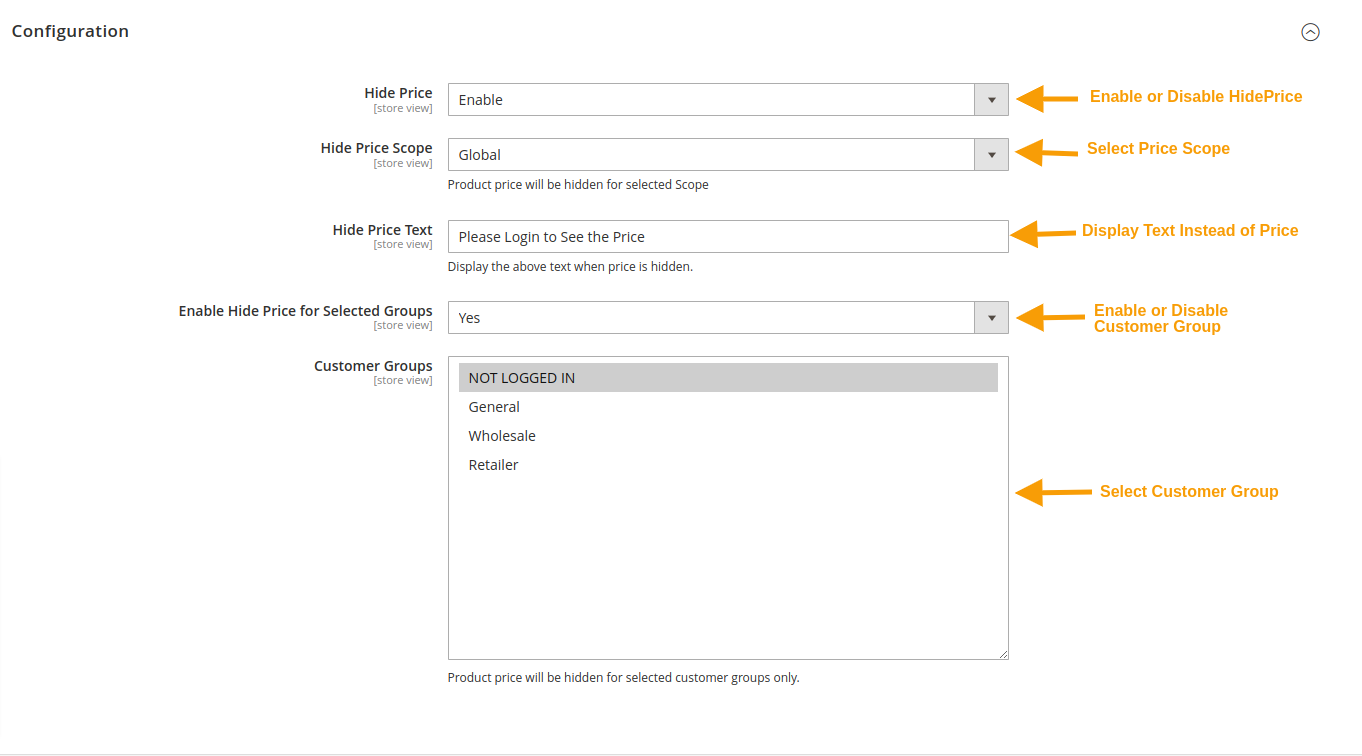Collapse the Configuration section with the chevron

point(1311,31)
